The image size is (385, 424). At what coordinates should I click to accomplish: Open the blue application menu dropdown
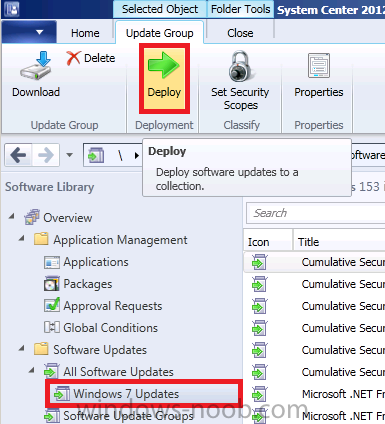click(x=29, y=32)
